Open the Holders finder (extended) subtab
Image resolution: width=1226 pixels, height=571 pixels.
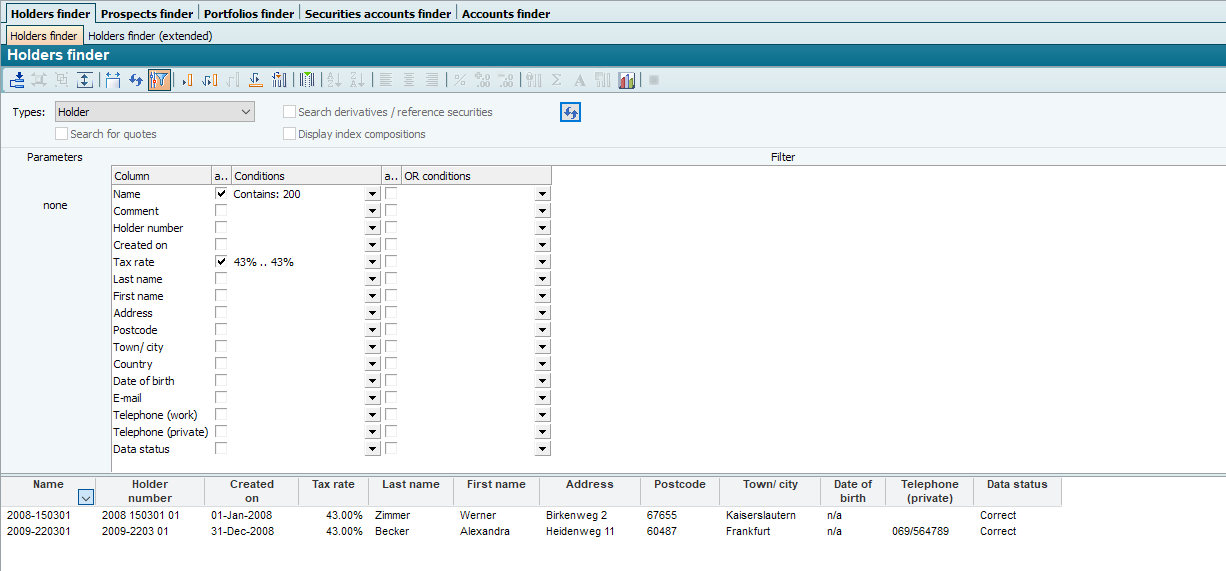(150, 36)
